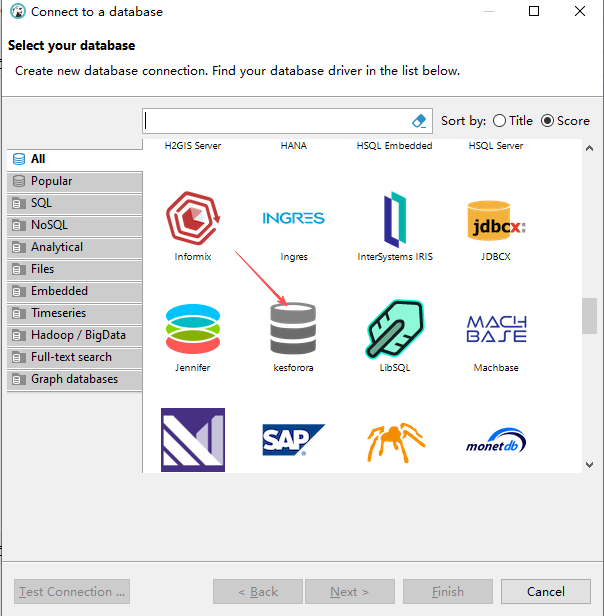The image size is (604, 616).
Task: Click the Cancel button
Action: tap(546, 591)
